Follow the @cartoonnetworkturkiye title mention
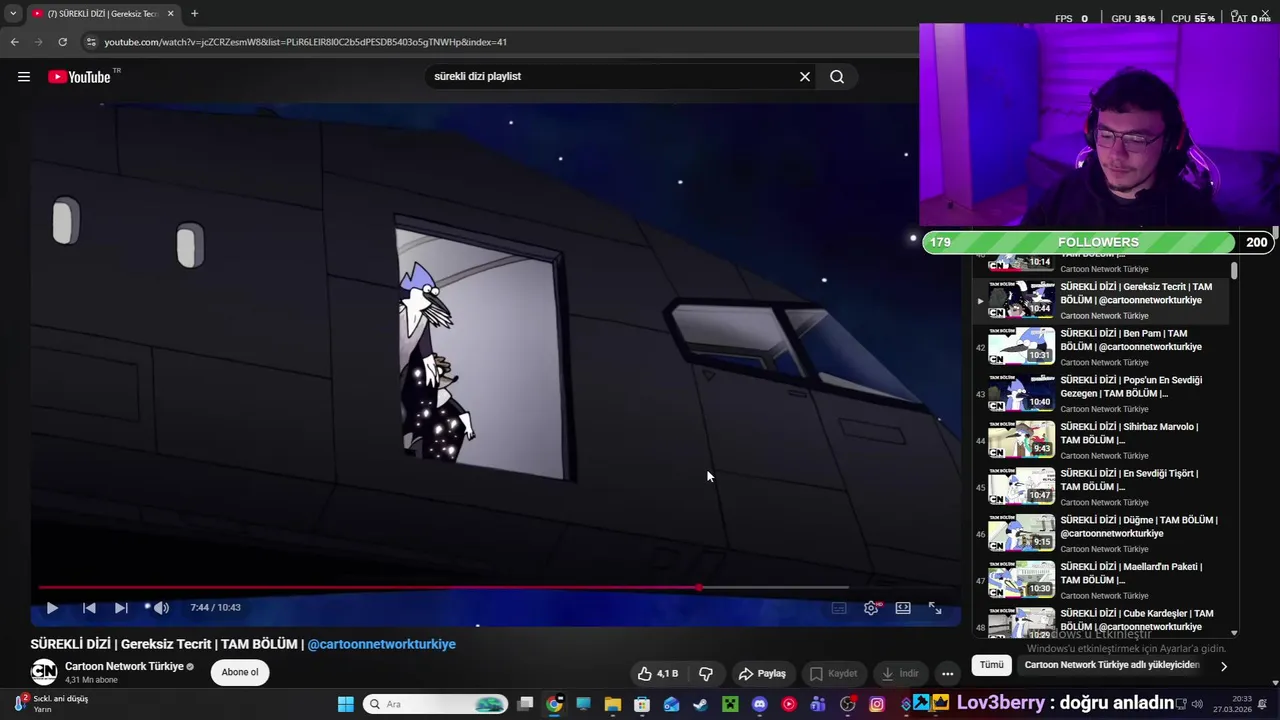The image size is (1280, 720). coord(382,644)
